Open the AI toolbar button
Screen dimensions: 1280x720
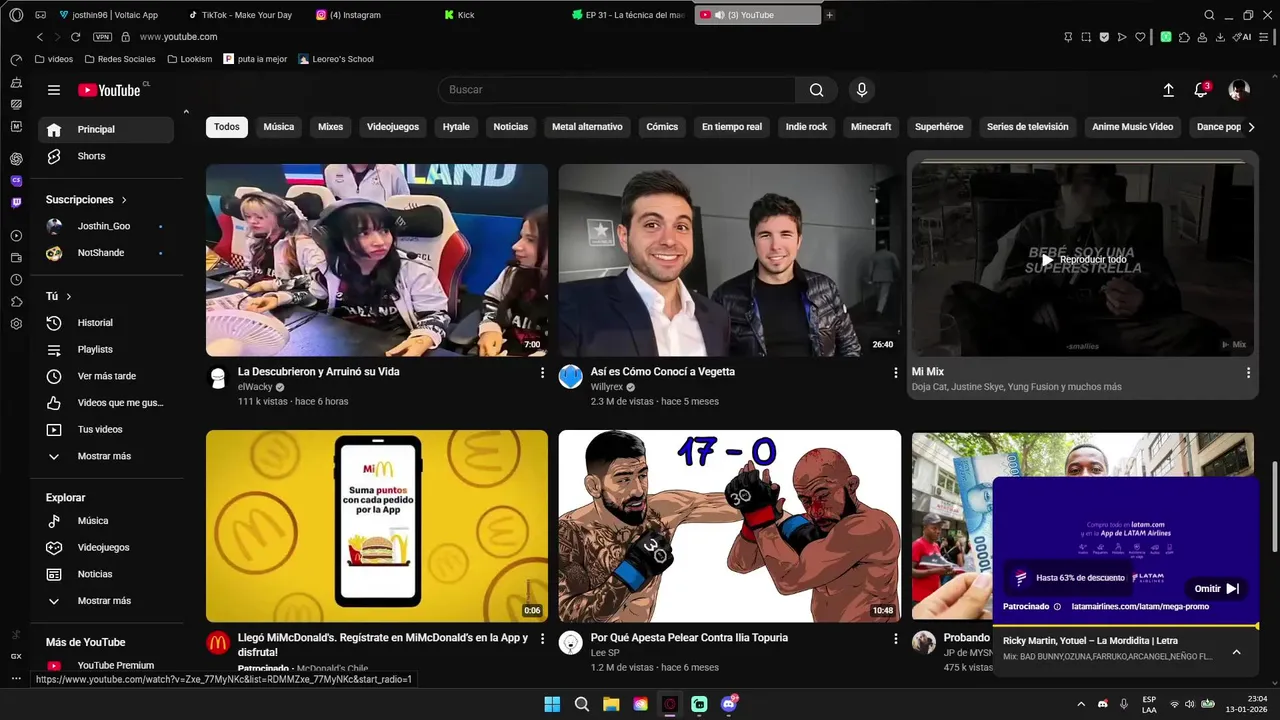tap(1242, 37)
